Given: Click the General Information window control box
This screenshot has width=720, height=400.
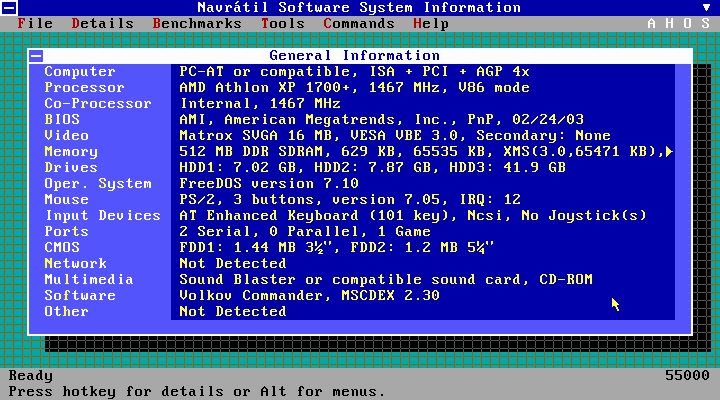Looking at the screenshot, I should pyautogui.click(x=36, y=56).
